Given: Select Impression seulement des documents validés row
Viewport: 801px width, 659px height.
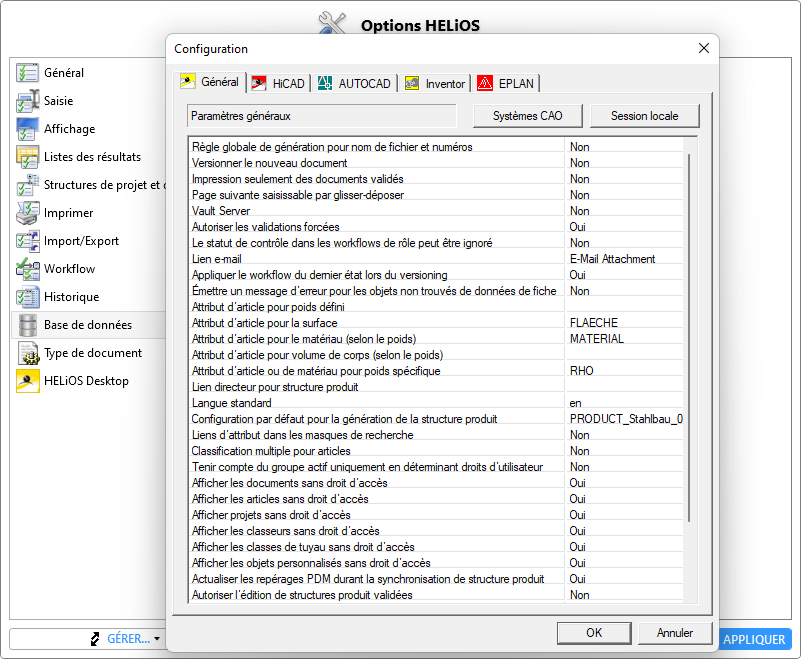Looking at the screenshot, I should (435, 179).
